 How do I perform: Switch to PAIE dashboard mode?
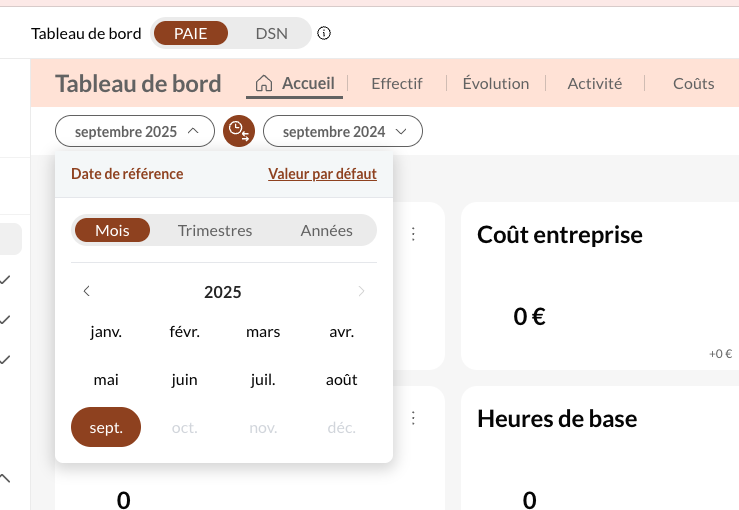[190, 33]
